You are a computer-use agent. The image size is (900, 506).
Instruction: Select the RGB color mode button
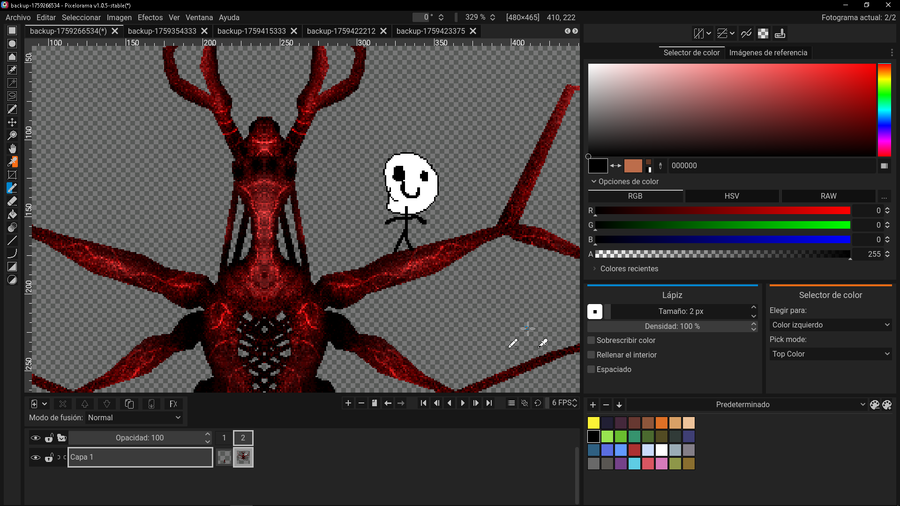point(635,196)
